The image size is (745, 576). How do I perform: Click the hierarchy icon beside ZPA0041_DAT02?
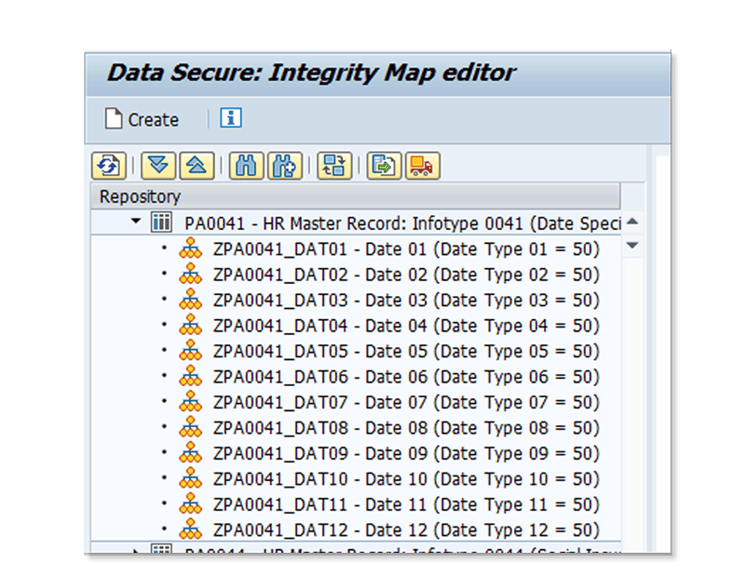click(x=191, y=274)
